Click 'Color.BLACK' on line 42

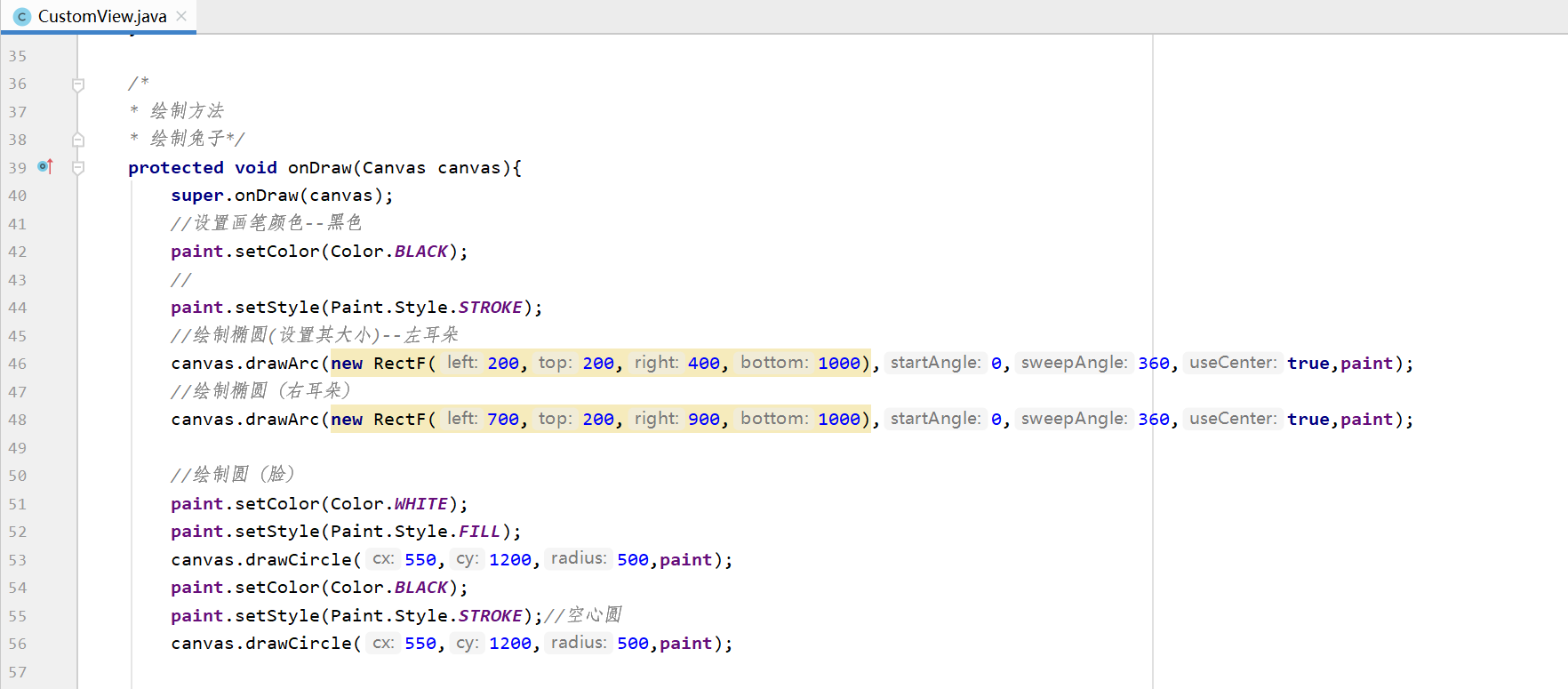(x=389, y=252)
